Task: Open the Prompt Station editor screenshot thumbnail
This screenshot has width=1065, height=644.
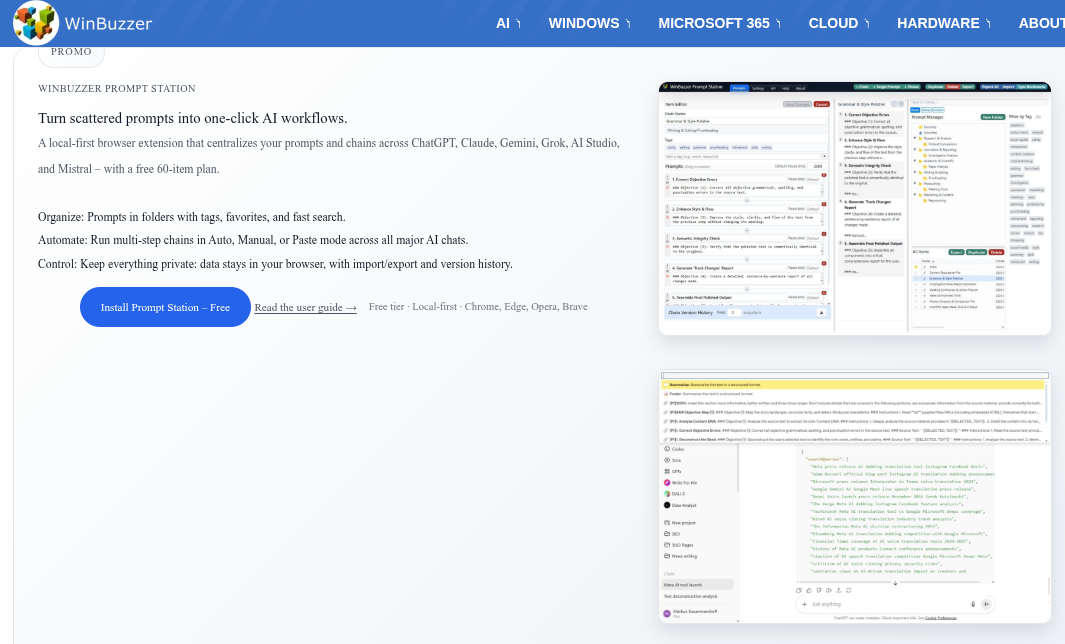Action: point(854,209)
